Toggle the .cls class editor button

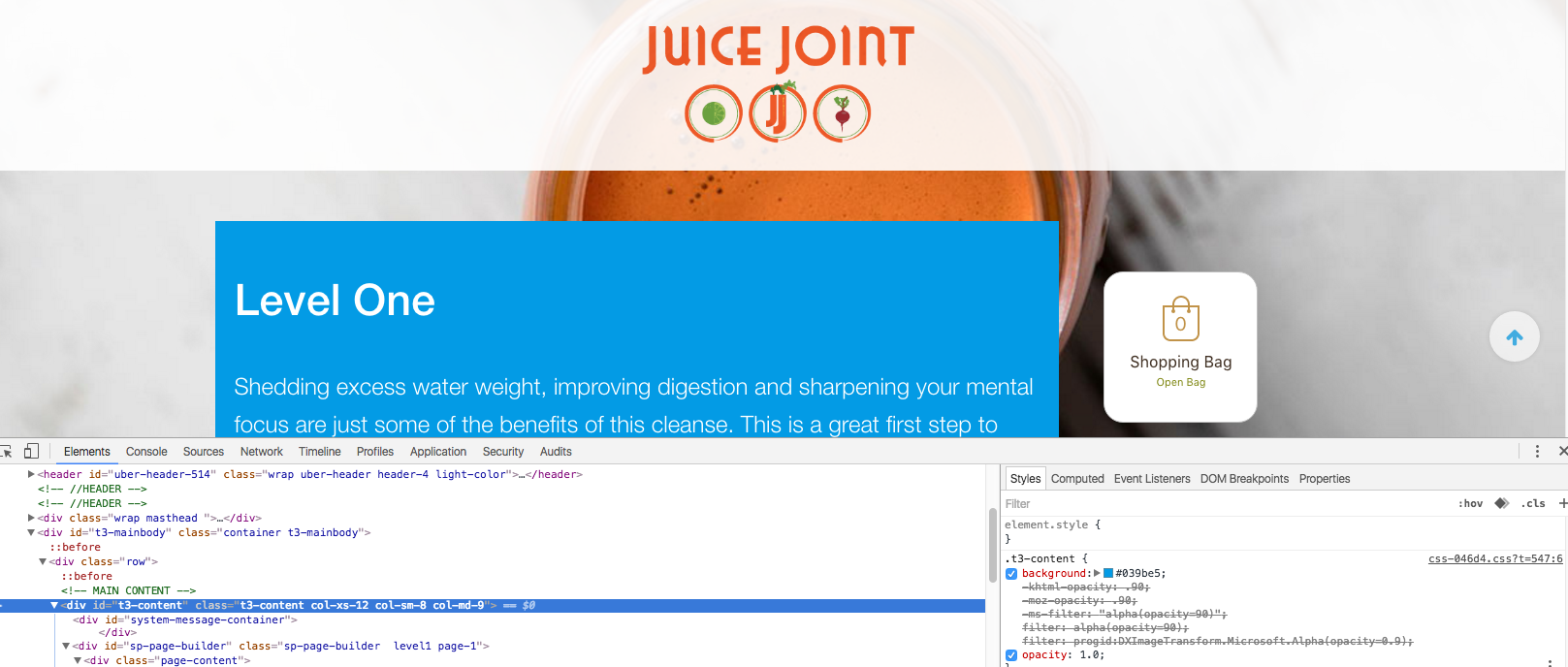1533,503
